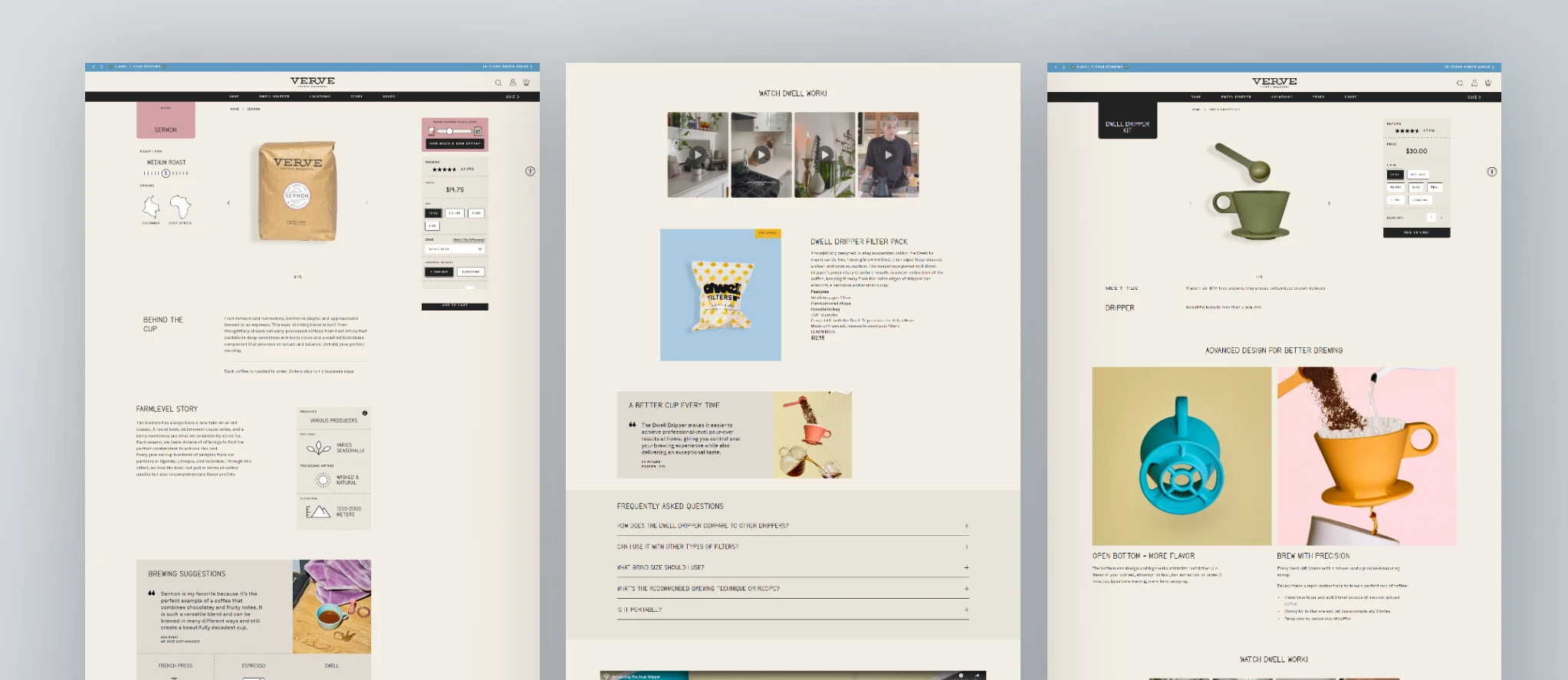The image size is (1568, 680).
Task: Select the French Press brewing tab
Action: point(175,665)
